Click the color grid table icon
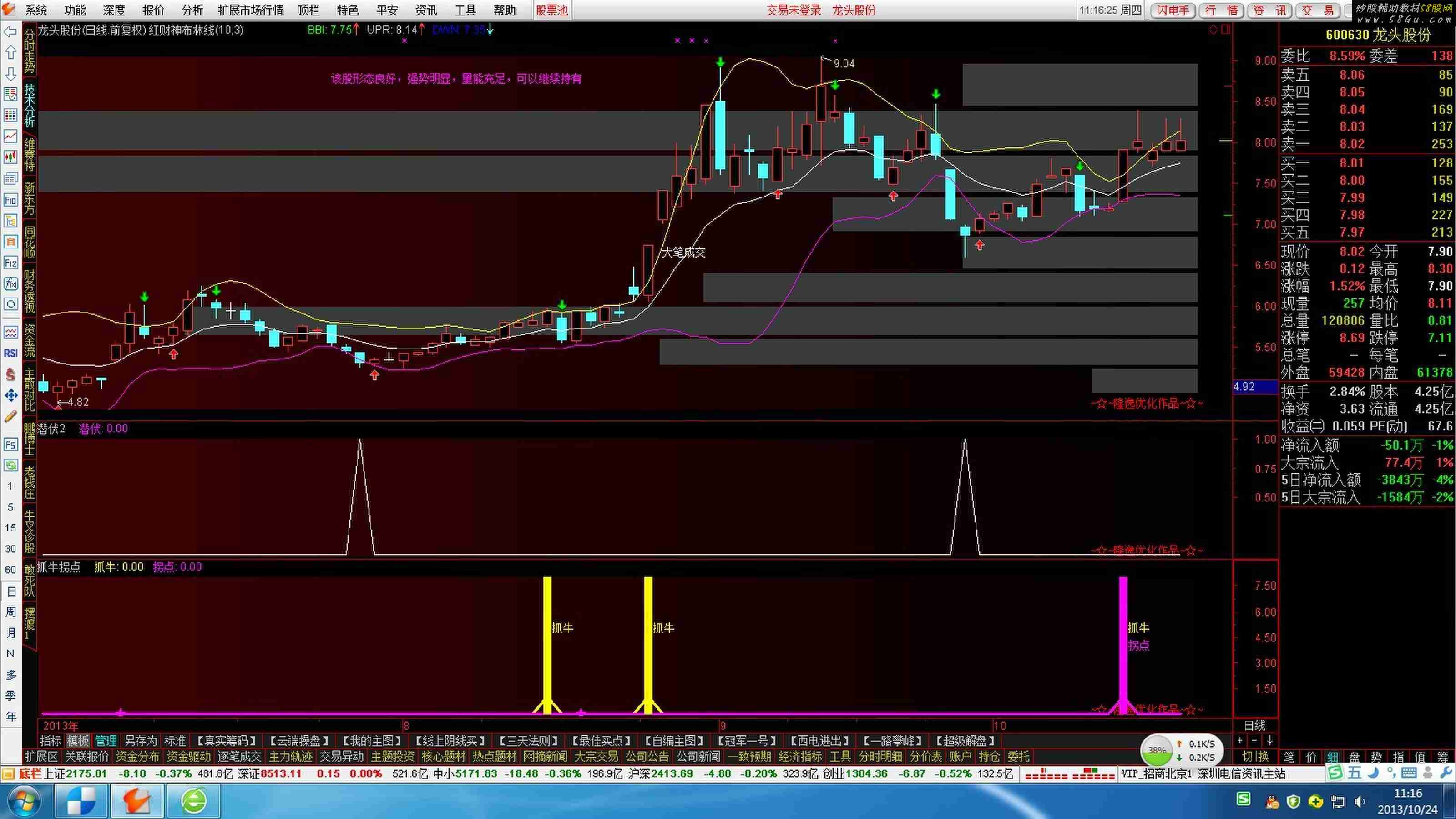The width and height of the screenshot is (1456, 819). (x=10, y=115)
